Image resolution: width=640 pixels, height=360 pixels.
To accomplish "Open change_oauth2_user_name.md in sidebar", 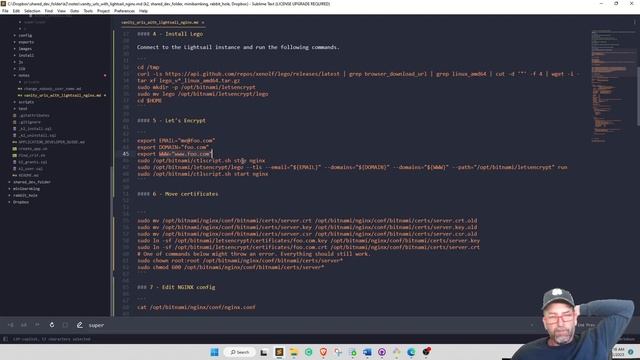I will pyautogui.click(x=52, y=89).
